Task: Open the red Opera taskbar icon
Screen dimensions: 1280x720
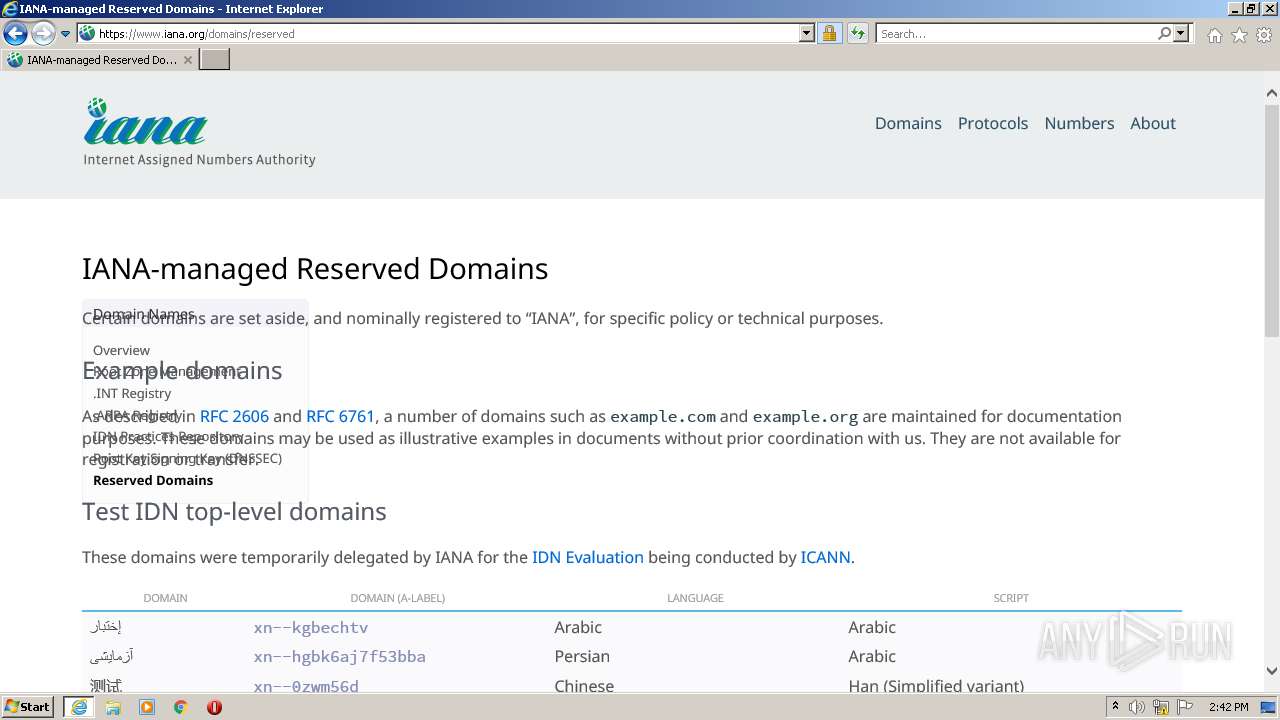Action: pyautogui.click(x=214, y=707)
